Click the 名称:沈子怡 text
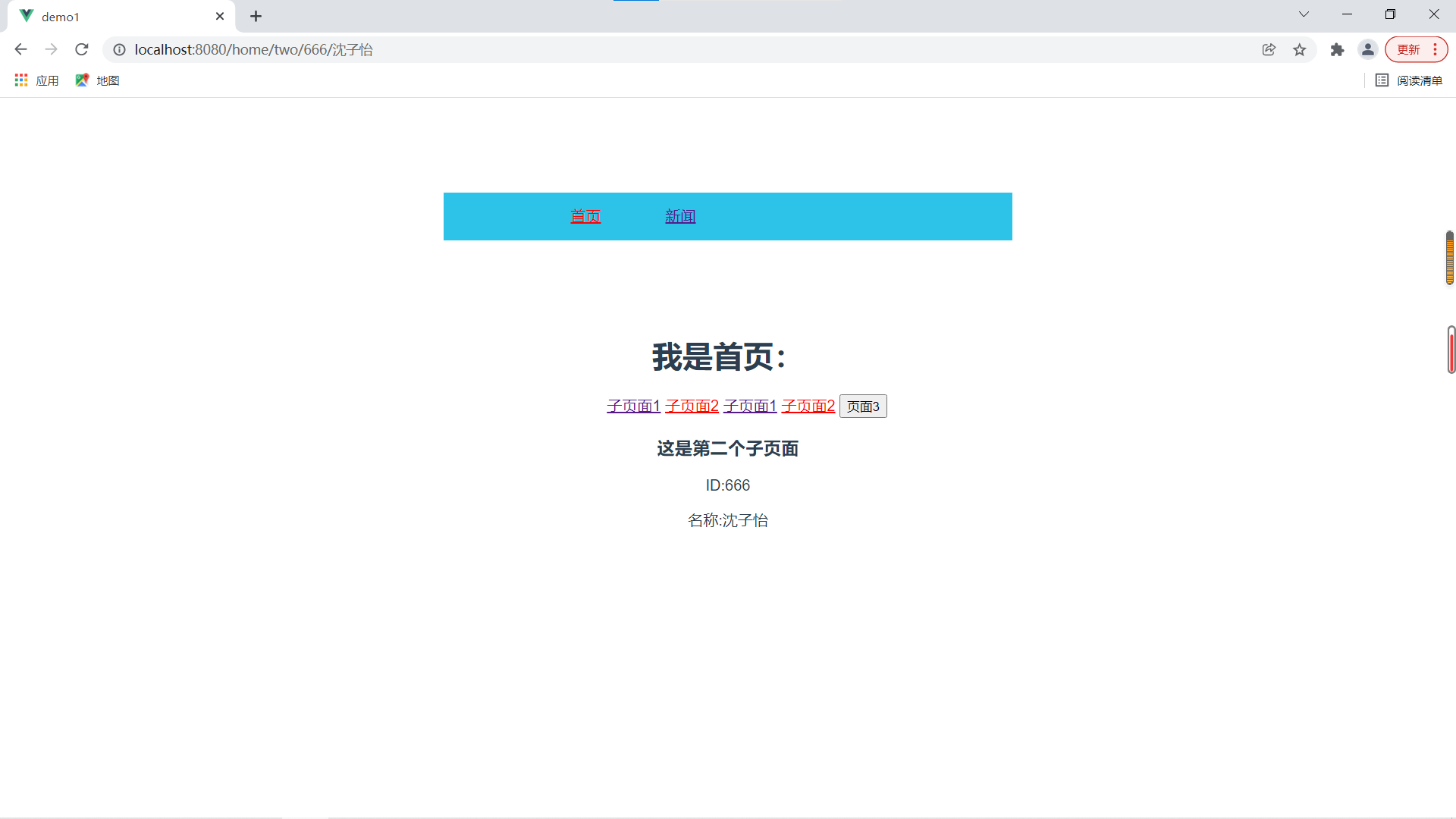This screenshot has width=1456, height=819. [x=728, y=520]
